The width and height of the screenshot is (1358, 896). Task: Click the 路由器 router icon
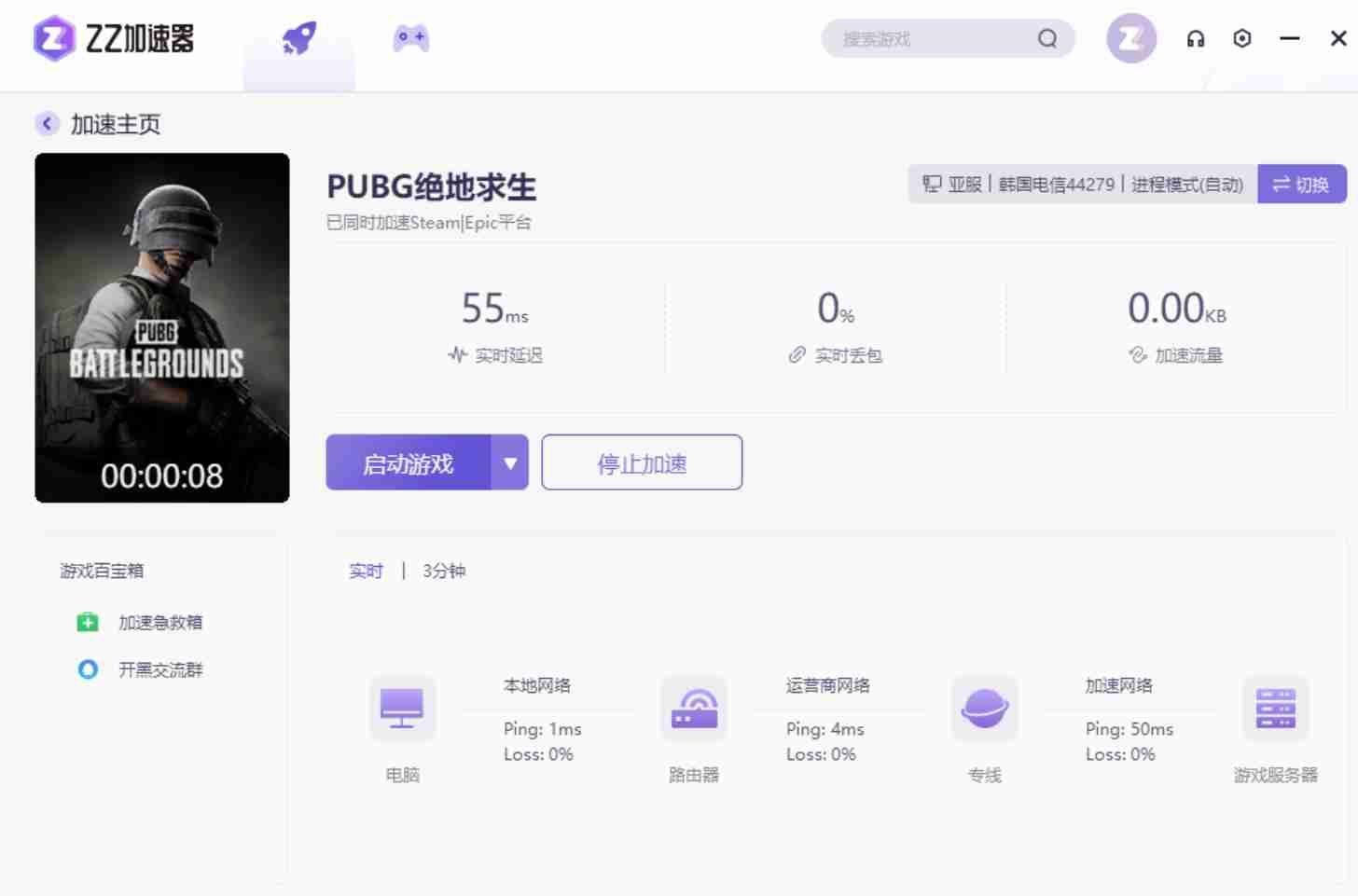(694, 709)
